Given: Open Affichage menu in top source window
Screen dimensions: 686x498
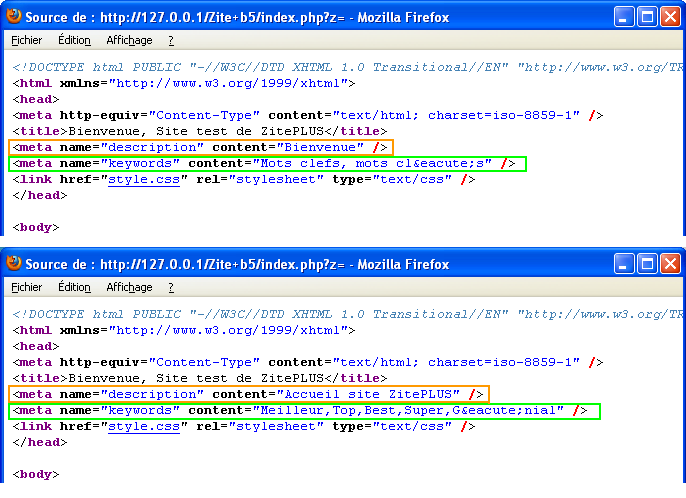Looking at the screenshot, I should pyautogui.click(x=130, y=40).
